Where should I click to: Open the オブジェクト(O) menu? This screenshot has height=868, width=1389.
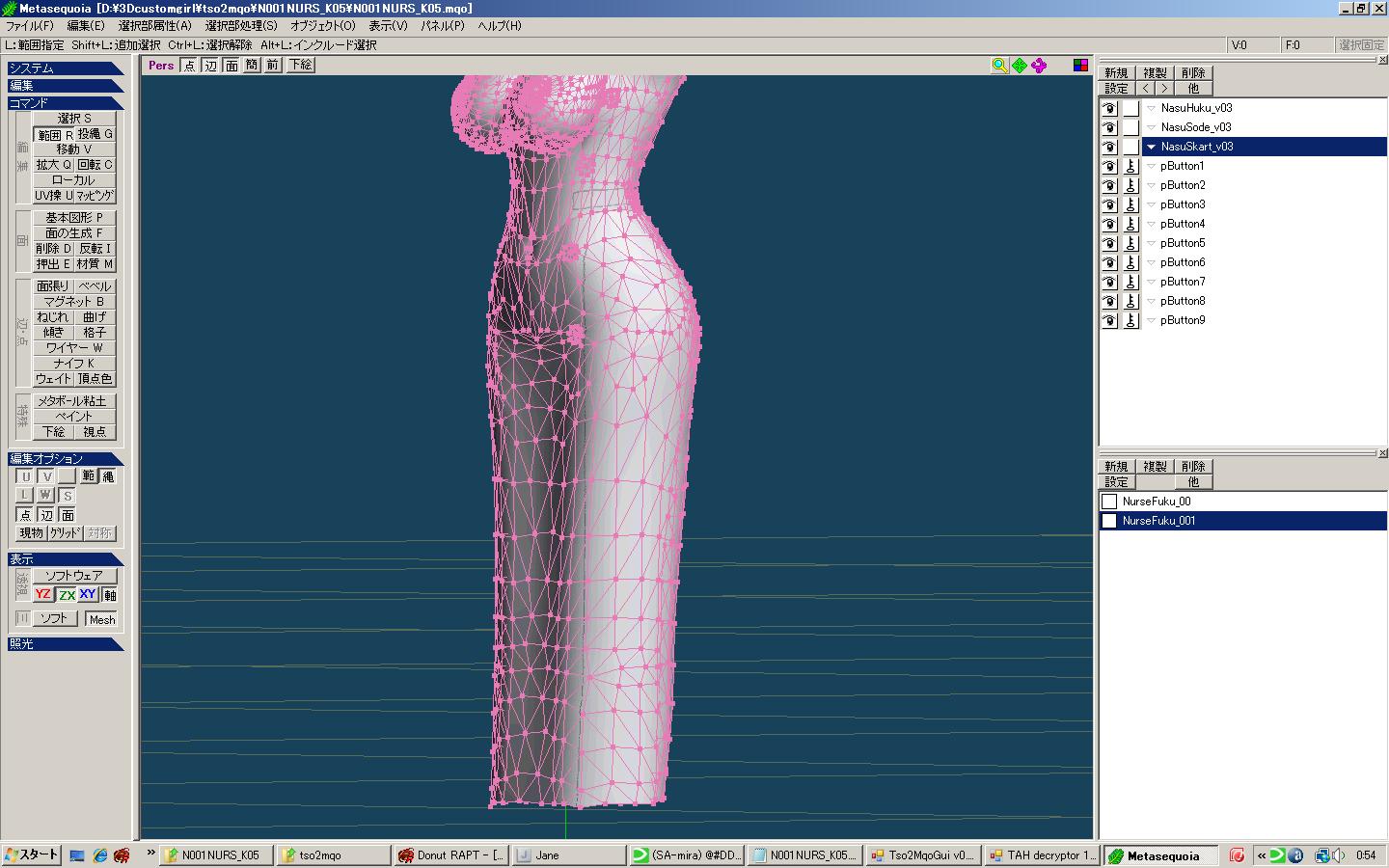click(x=322, y=26)
